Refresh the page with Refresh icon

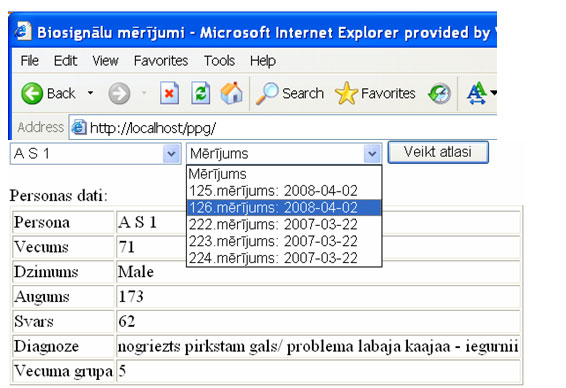tap(201, 93)
